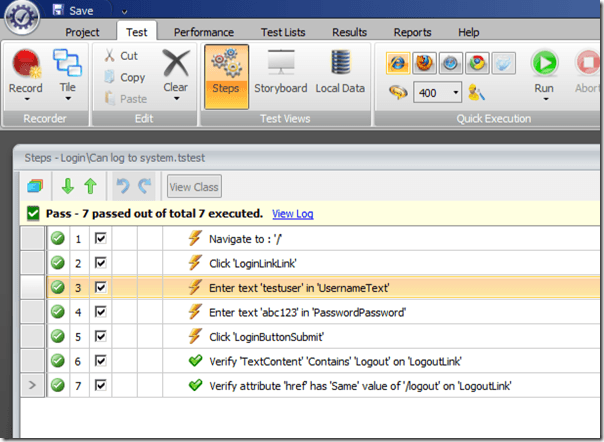Click the Undo arrow icon

pyautogui.click(x=123, y=186)
